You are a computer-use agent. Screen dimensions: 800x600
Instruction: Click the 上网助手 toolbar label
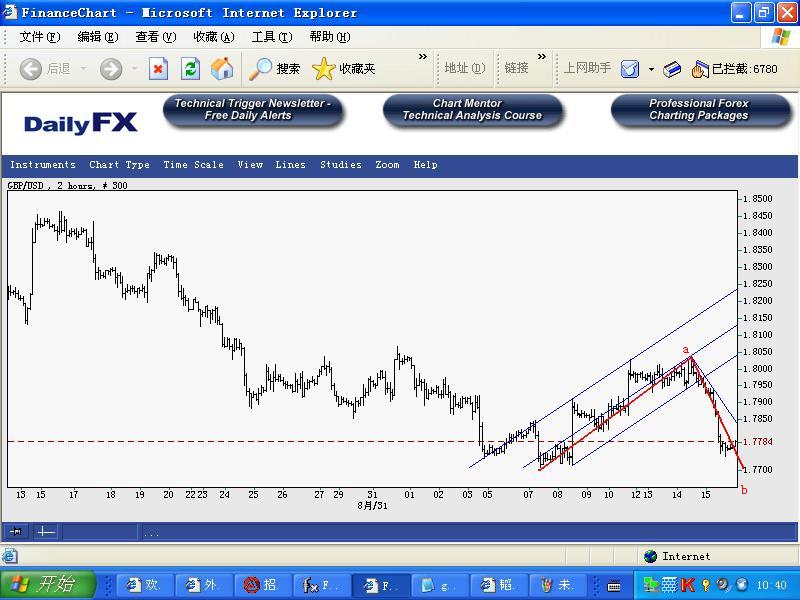[x=587, y=68]
